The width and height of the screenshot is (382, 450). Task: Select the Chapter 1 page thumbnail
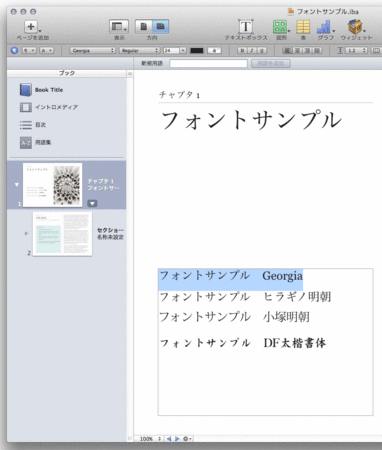53,185
